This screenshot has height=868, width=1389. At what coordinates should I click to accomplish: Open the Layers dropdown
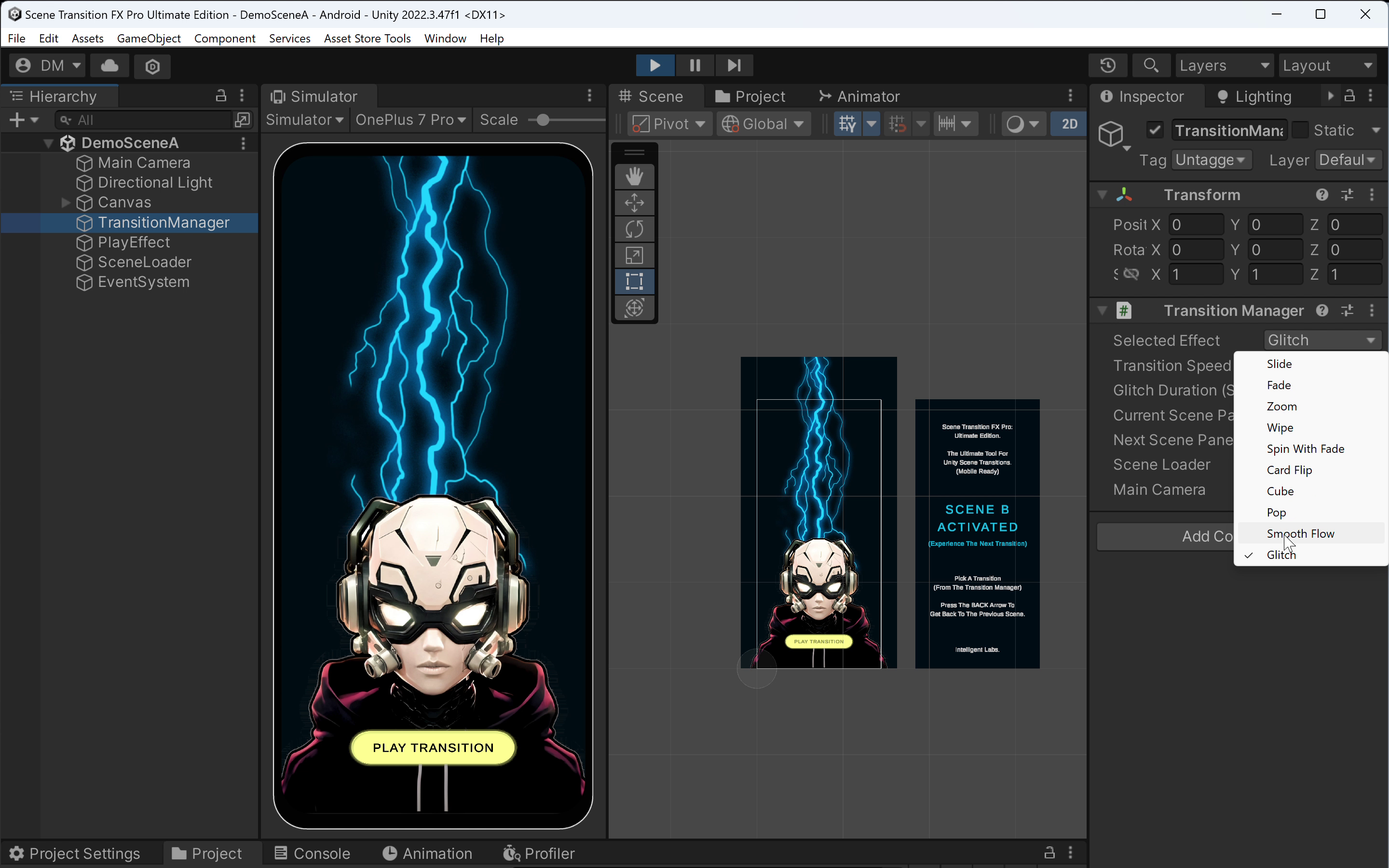pos(1223,66)
